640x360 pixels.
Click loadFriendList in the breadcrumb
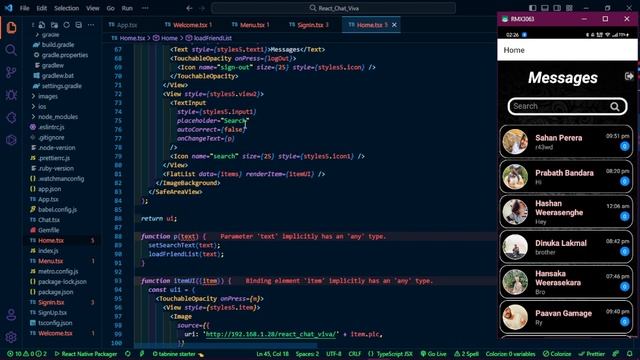click(212, 38)
